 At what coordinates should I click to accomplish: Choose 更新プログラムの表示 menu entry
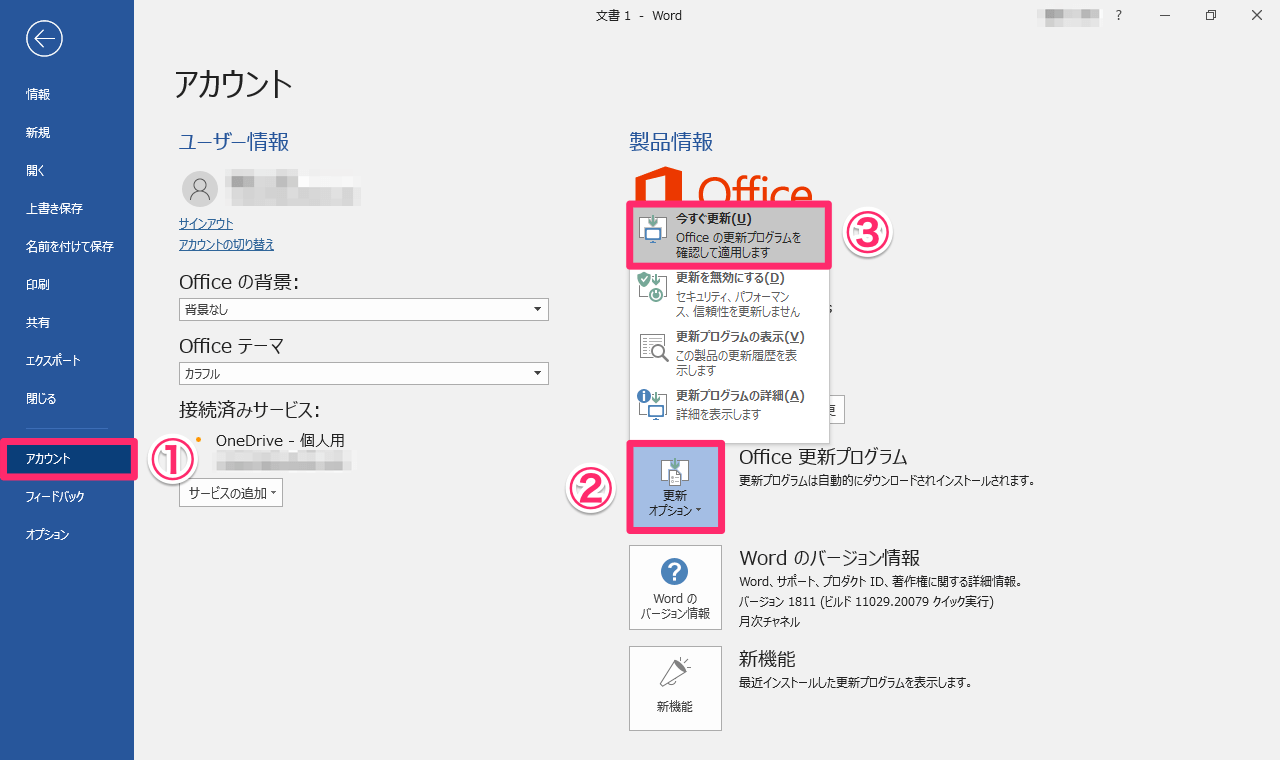[x=729, y=353]
